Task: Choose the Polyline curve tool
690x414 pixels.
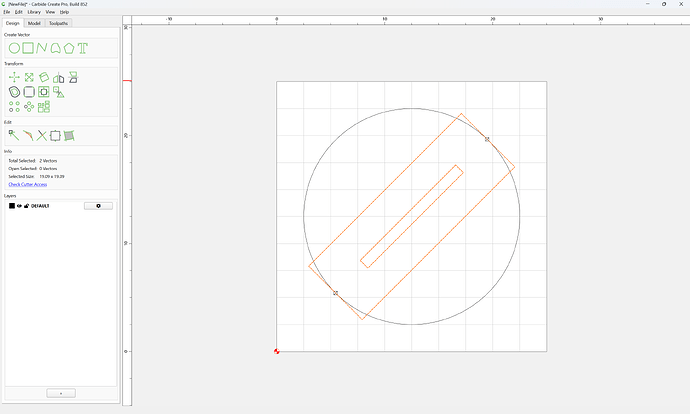Action: pos(41,48)
